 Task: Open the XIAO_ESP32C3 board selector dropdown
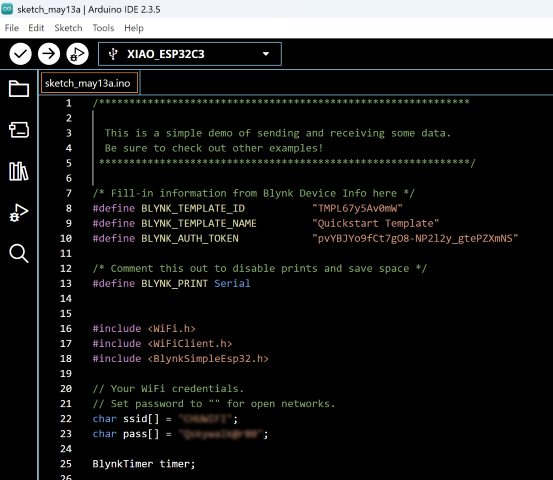tap(190, 54)
